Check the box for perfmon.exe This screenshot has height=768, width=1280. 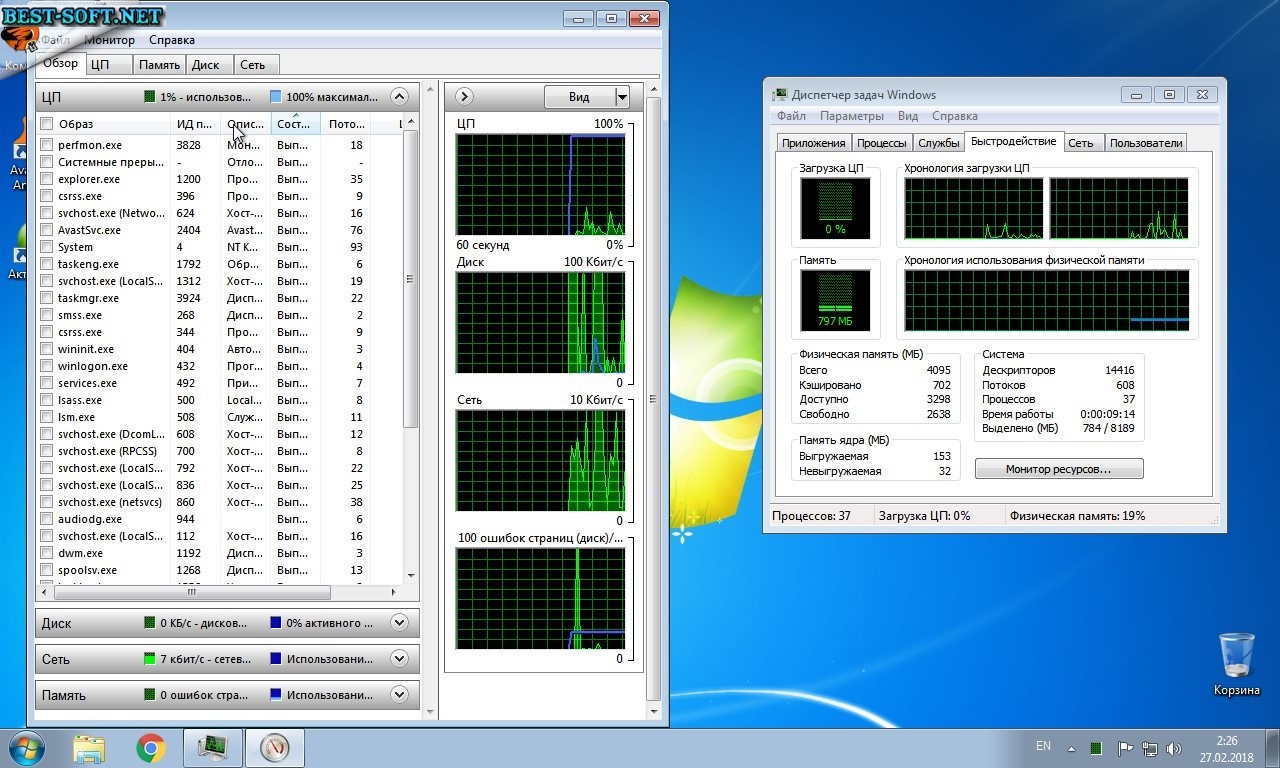(x=47, y=145)
